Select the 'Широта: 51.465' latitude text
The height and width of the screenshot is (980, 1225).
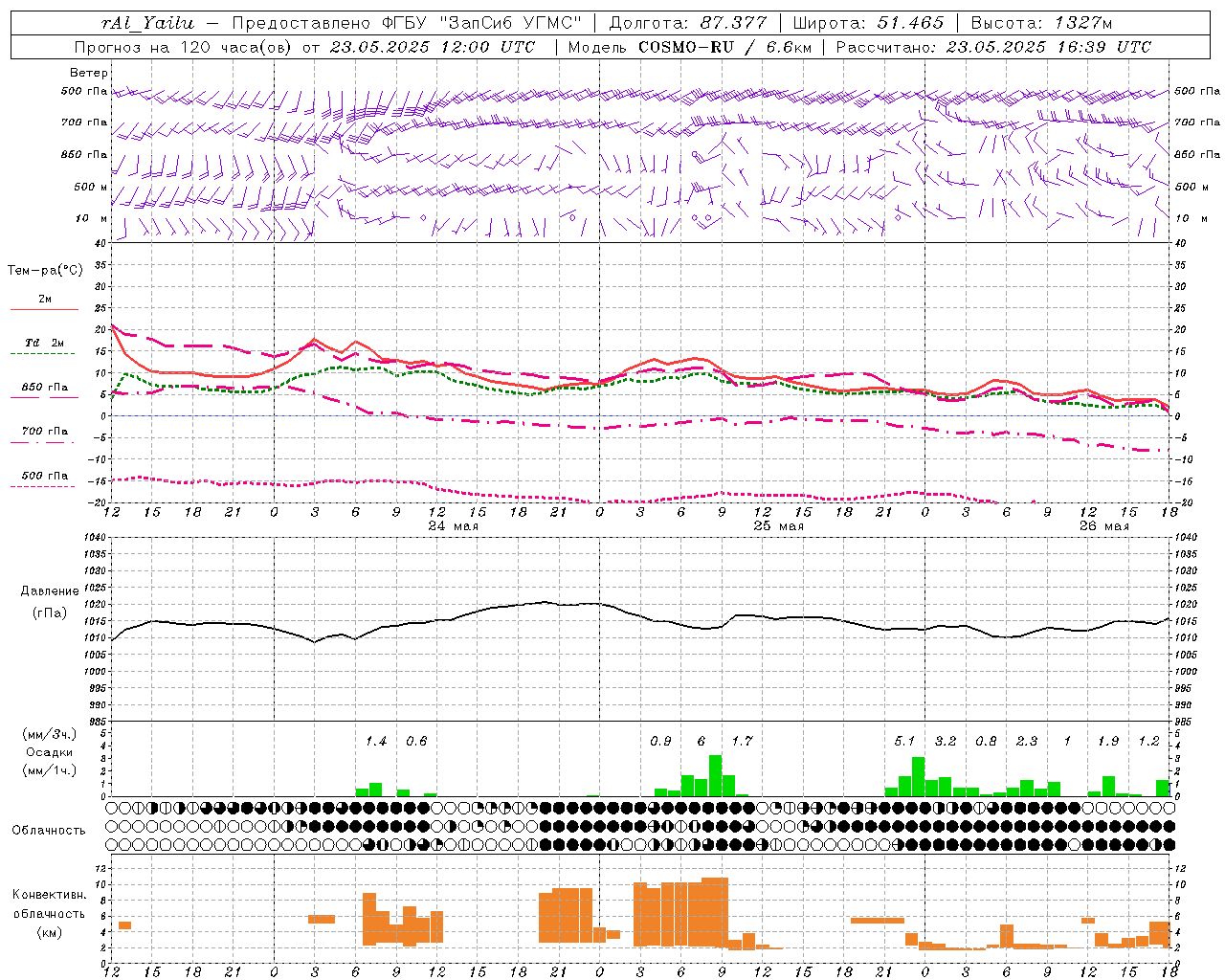click(x=869, y=23)
